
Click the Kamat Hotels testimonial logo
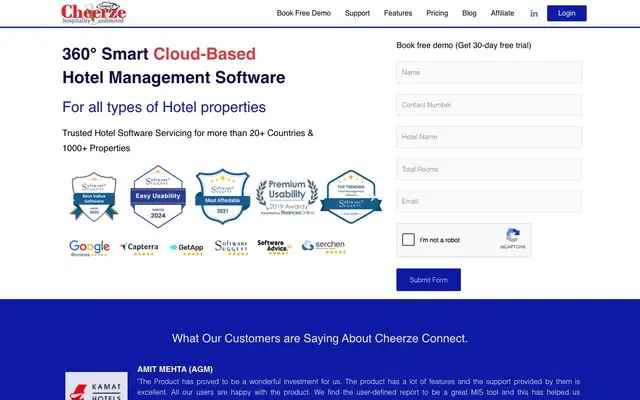(96, 386)
